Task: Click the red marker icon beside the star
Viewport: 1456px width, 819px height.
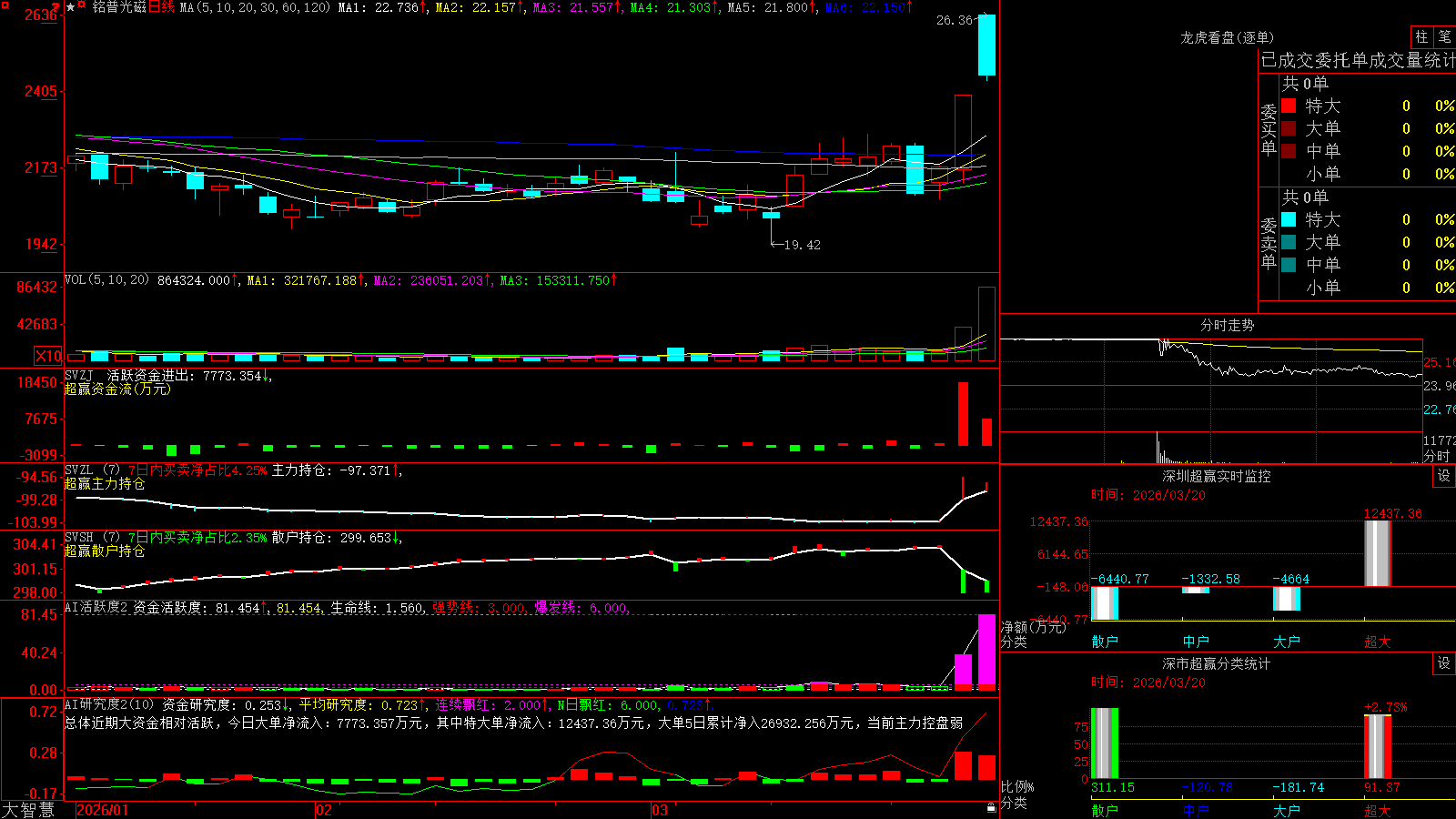Action: pos(82,6)
